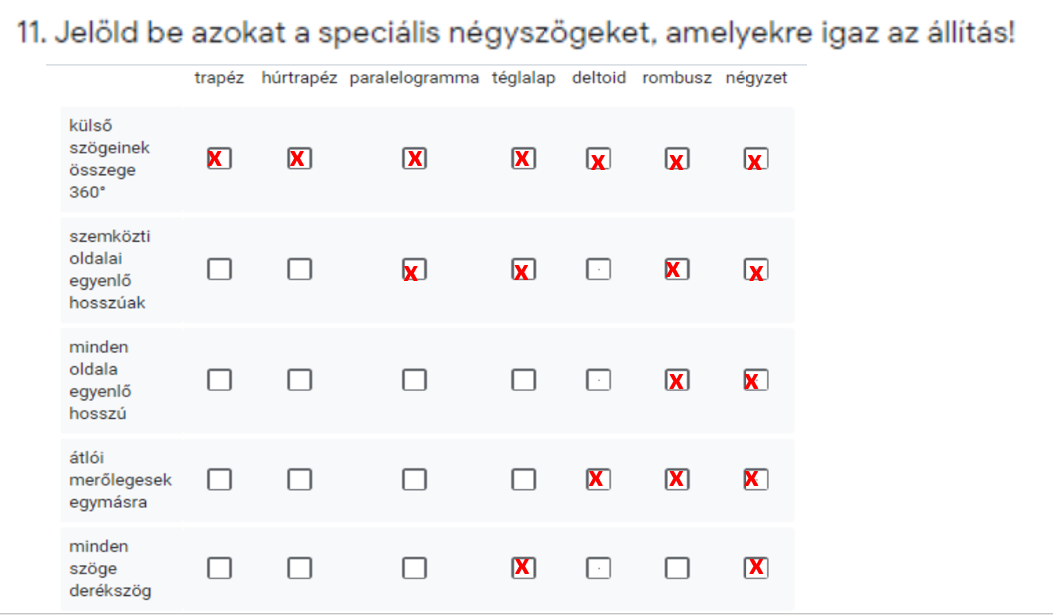Check téglalap for 'minden oldala egyenlő hosszú'
This screenshot has width=1053, height=615.
click(x=523, y=380)
